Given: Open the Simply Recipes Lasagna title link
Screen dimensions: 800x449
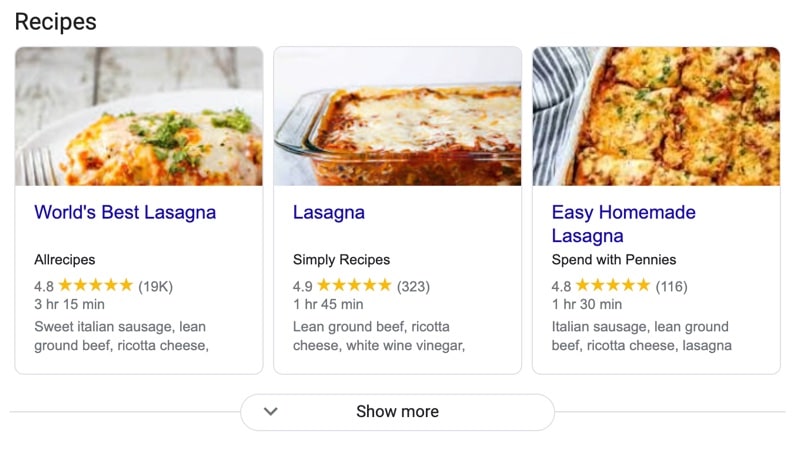Looking at the screenshot, I should click(328, 212).
